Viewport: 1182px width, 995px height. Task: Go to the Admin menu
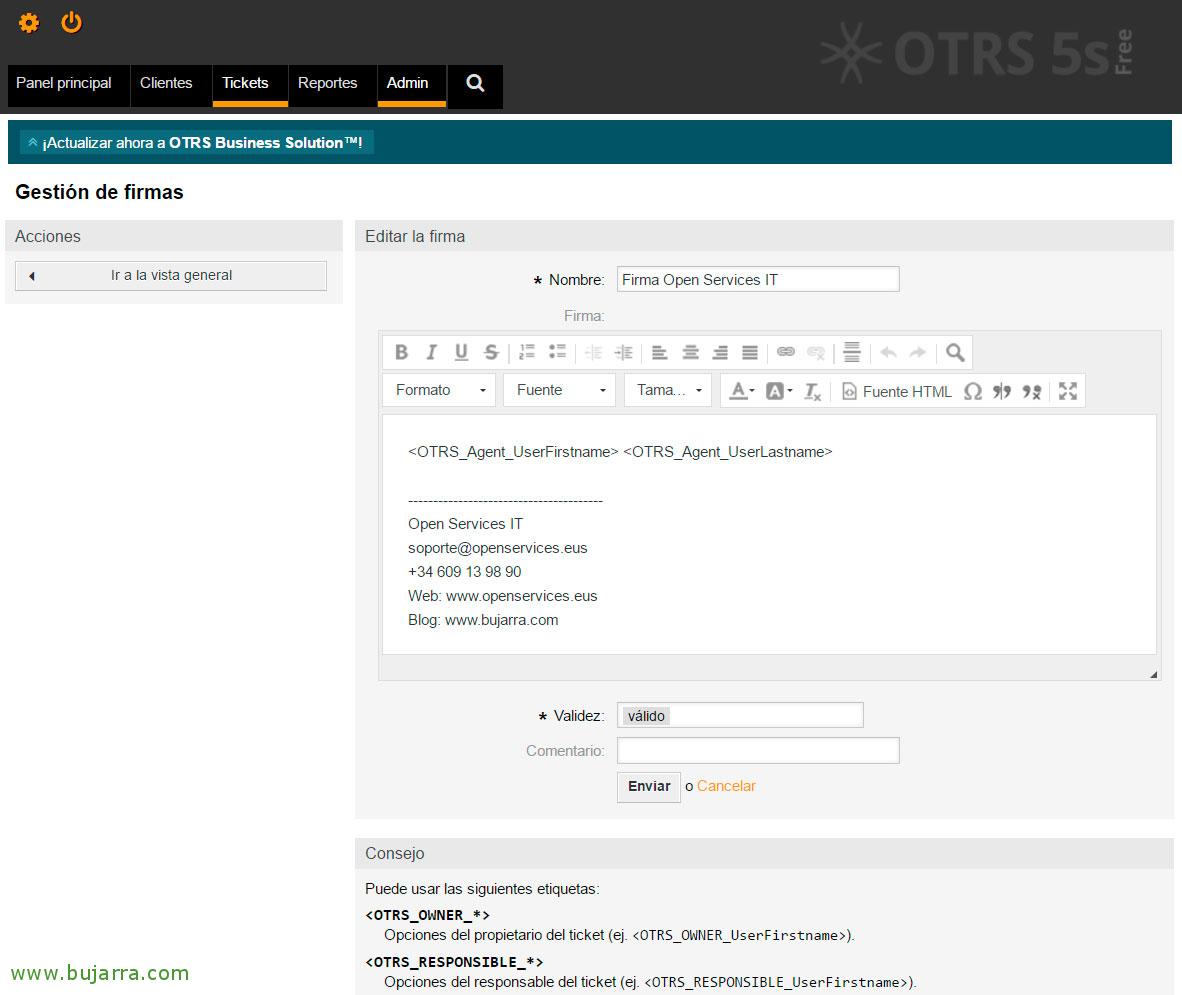(x=407, y=83)
